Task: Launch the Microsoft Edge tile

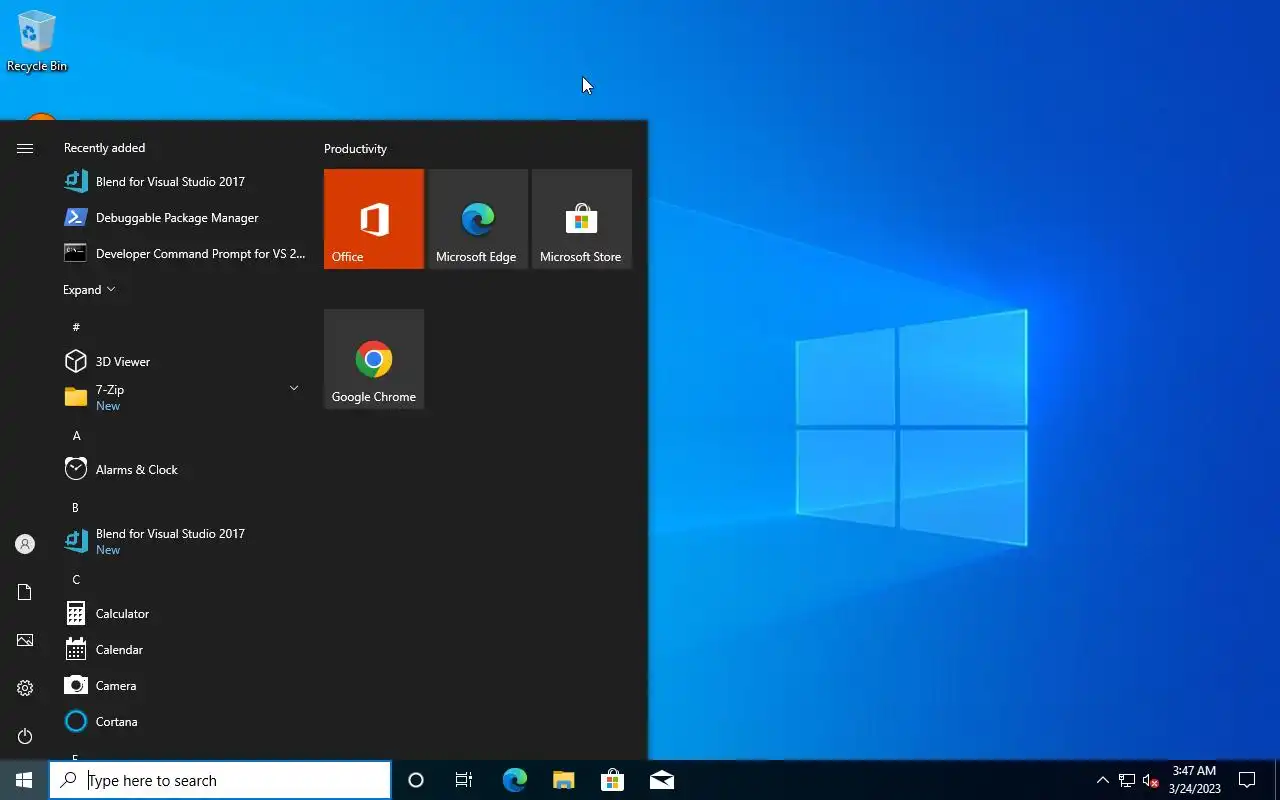Action: click(x=478, y=219)
